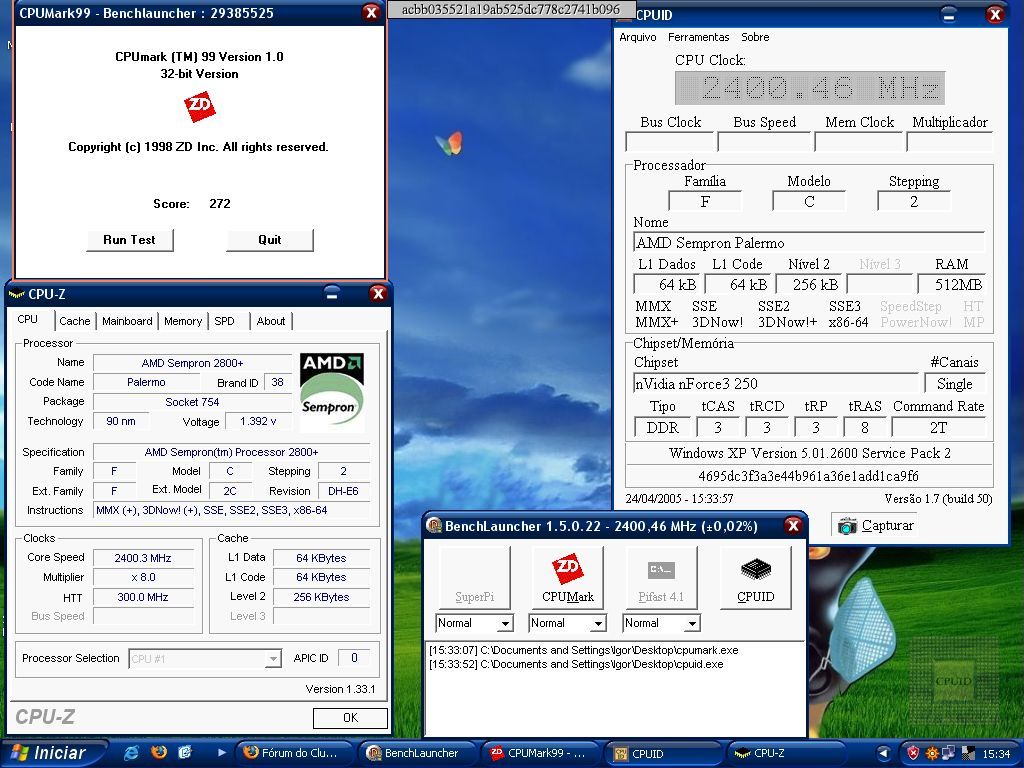Switch to CPU-Z taskbar button
The image size is (1024, 768).
point(786,753)
